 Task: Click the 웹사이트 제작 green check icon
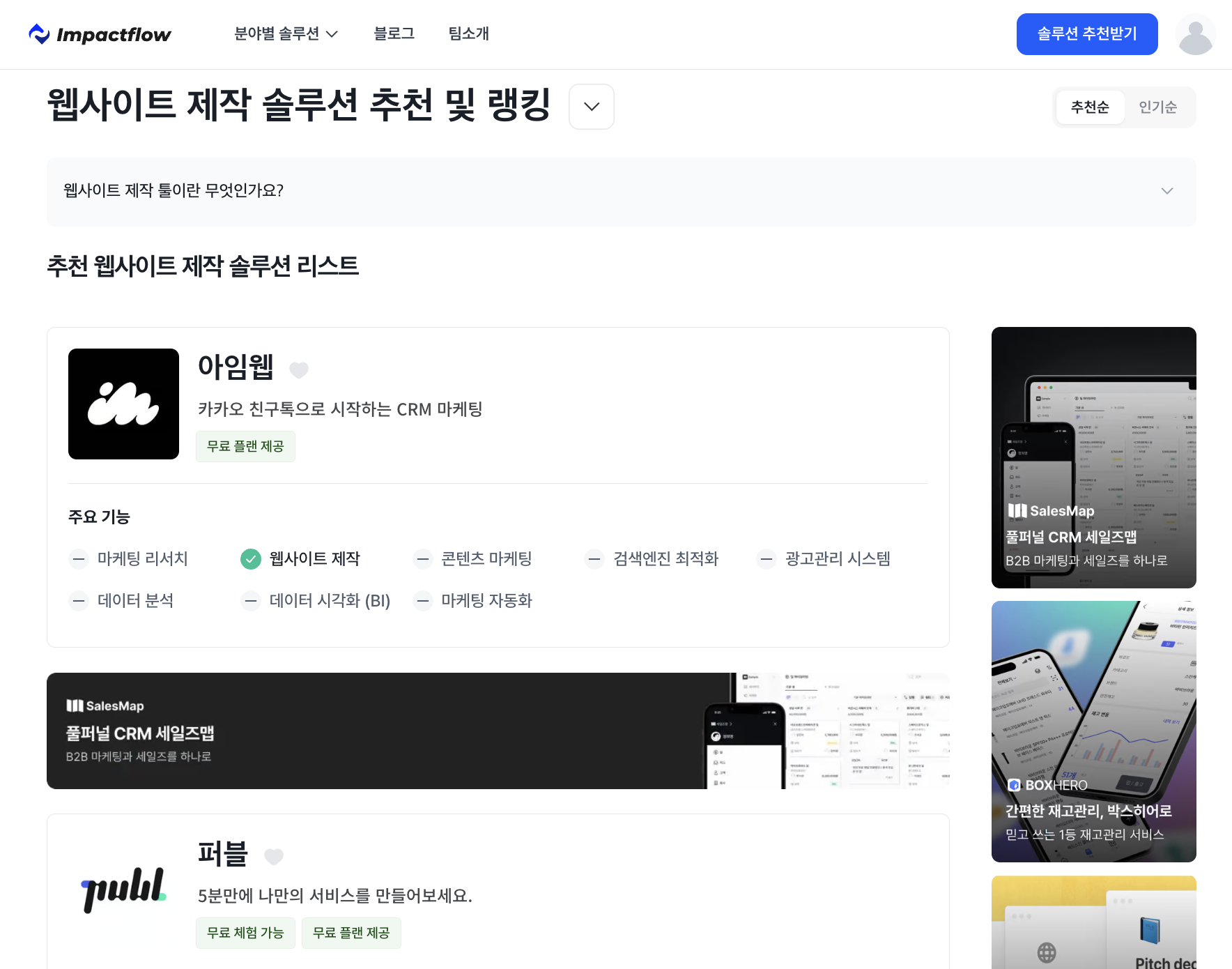251,559
